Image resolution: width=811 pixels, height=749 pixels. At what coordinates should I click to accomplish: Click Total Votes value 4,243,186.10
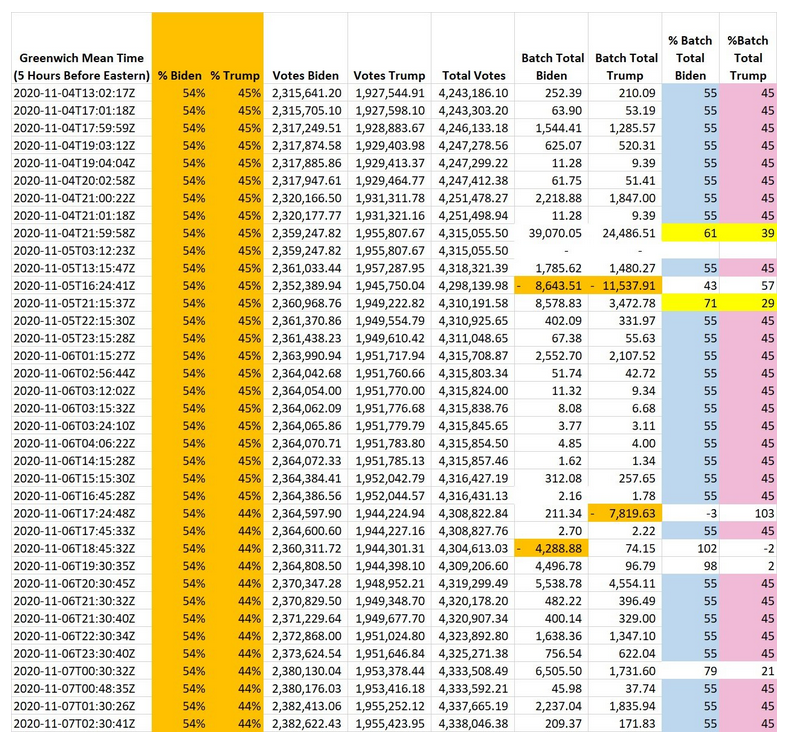click(473, 93)
